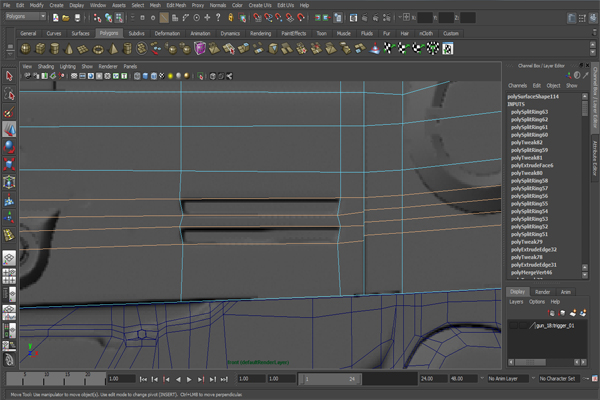
Task: Toggle Snap to Grids magnet
Action: (x=258, y=18)
